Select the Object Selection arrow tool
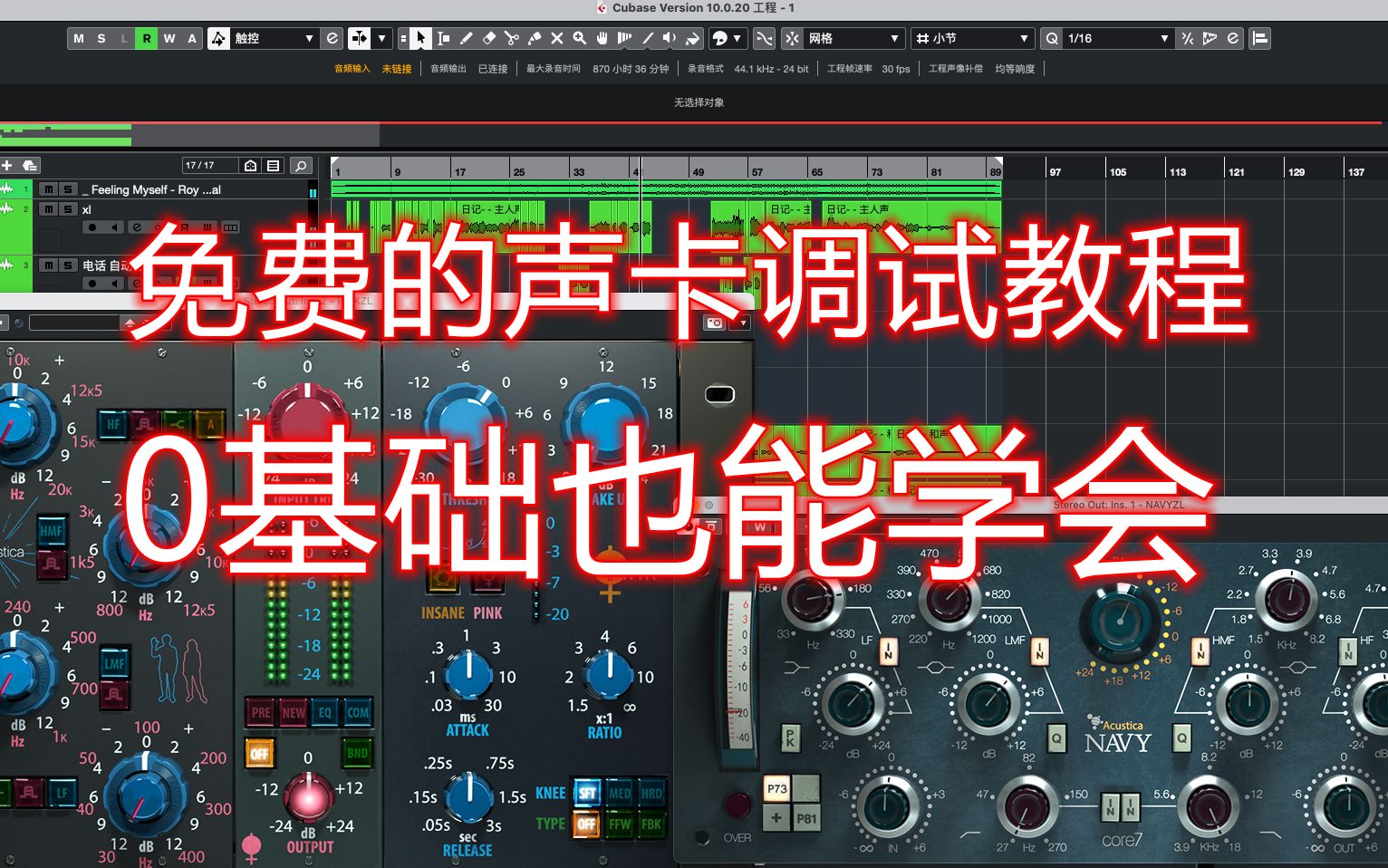1388x868 pixels. coord(420,38)
